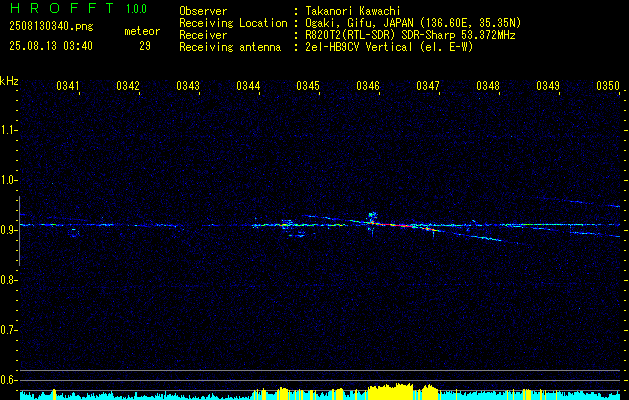Viewport: 629px width, 400px height.
Task: Click the Receiving antenna field label
Action: 230,47
